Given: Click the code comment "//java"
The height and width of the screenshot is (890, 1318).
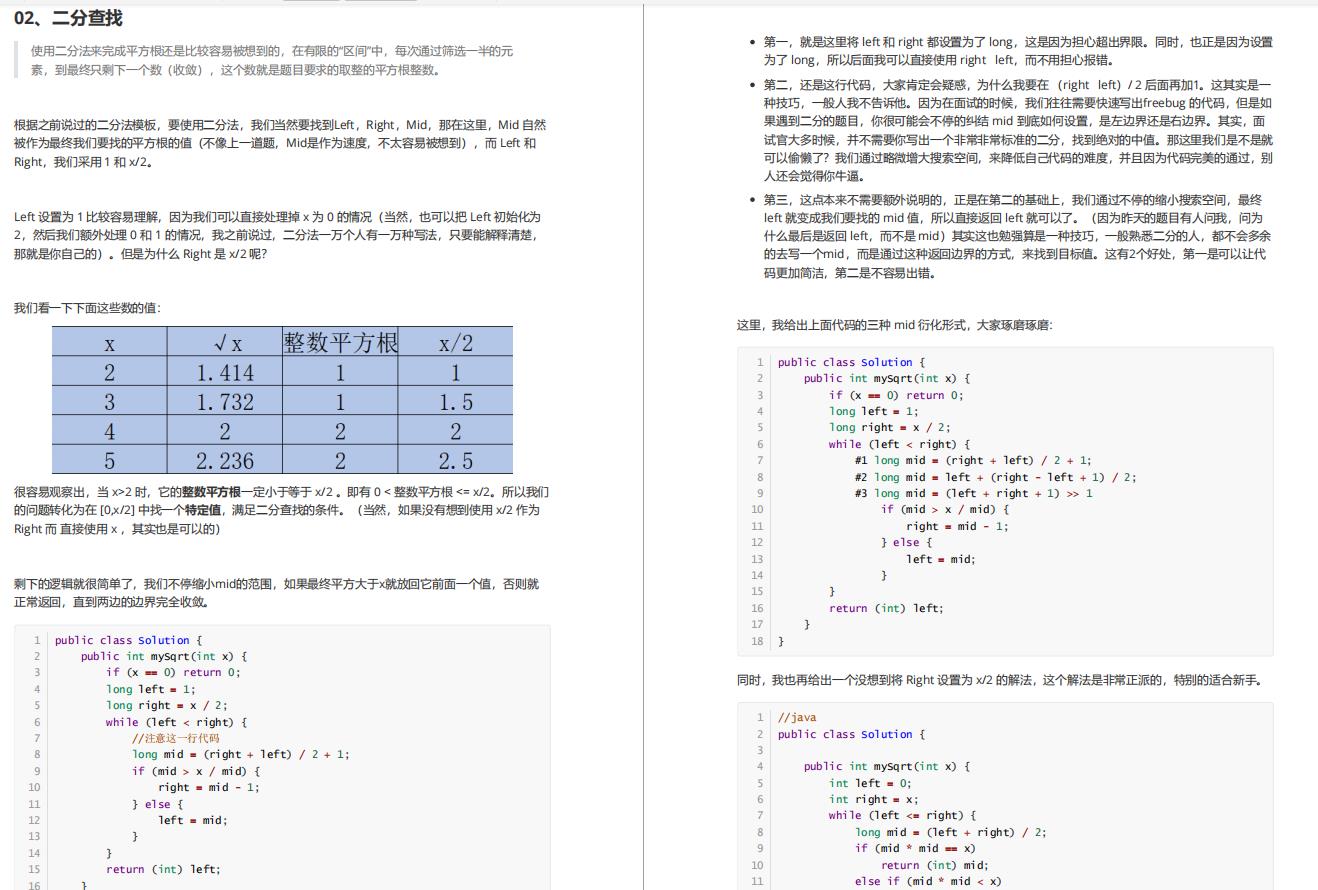Looking at the screenshot, I should tap(797, 717).
